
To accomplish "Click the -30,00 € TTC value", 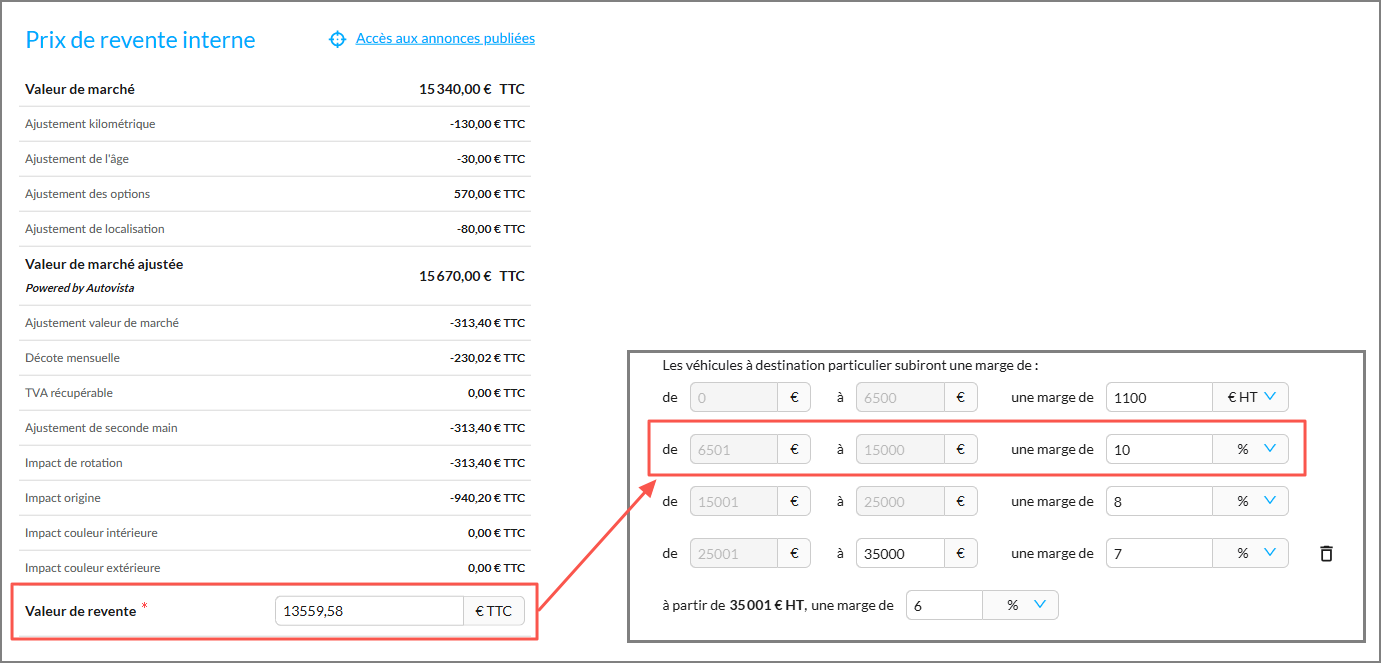I will coord(491,159).
